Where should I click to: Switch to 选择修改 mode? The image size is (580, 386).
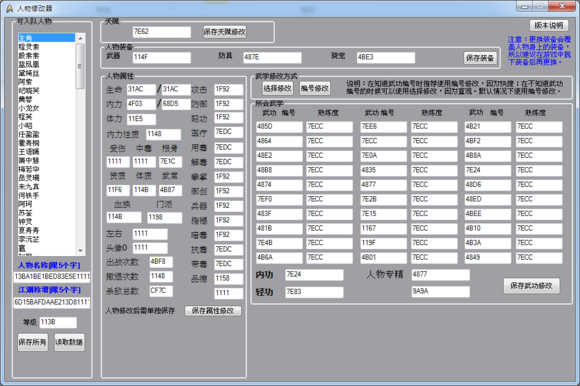pos(277,88)
